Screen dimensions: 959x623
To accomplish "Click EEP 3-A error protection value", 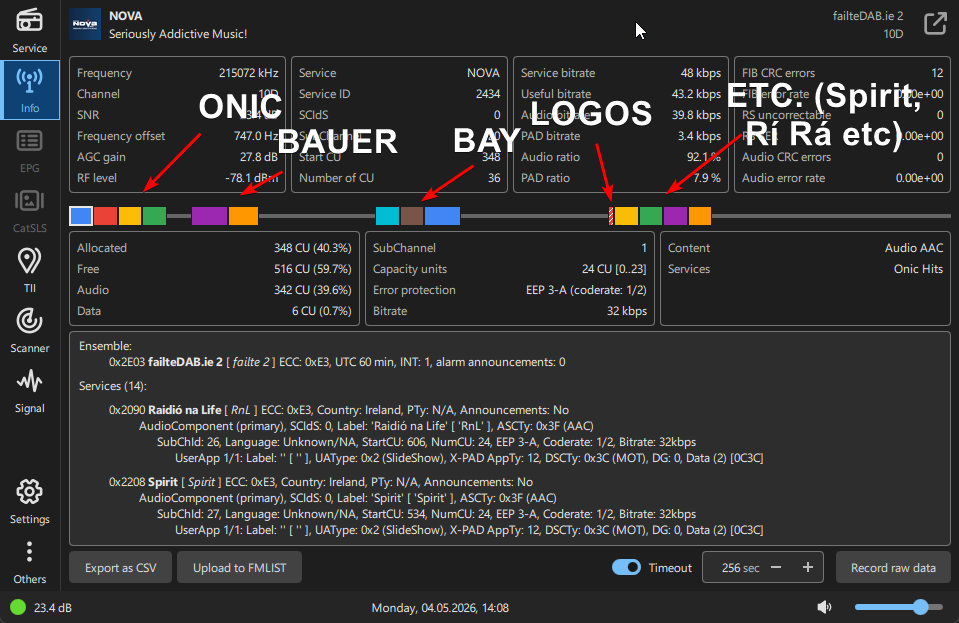I will (x=586, y=290).
